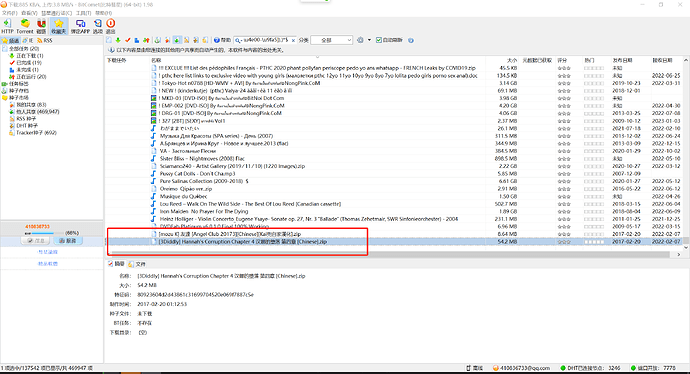Switch to the RSS sidebar tab
Screen dimensions: 690x374
44,40
